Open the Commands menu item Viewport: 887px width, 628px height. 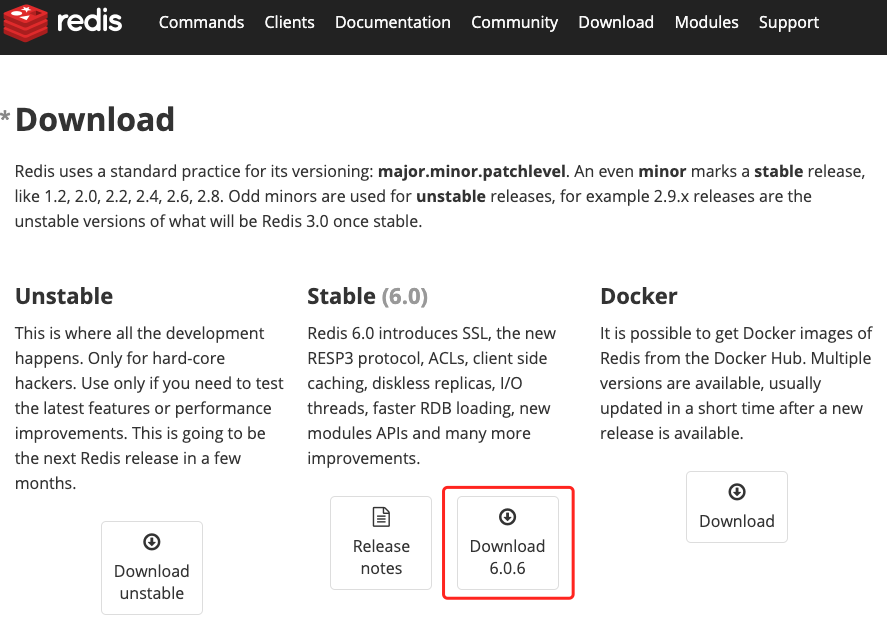[201, 22]
